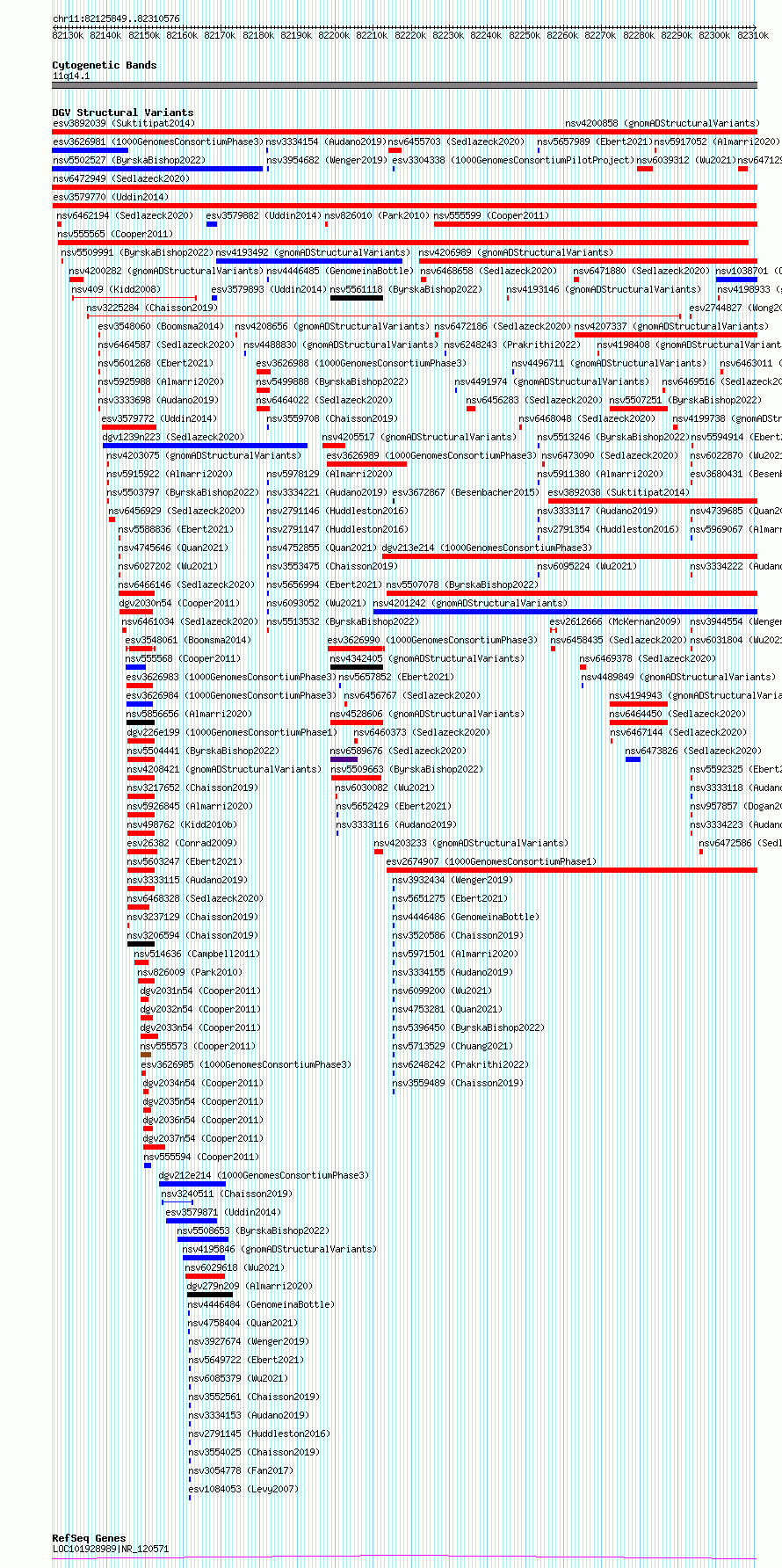This screenshot has width=782, height=1568.
Task: Click the black bar under nsv4342405
Action: (357, 667)
